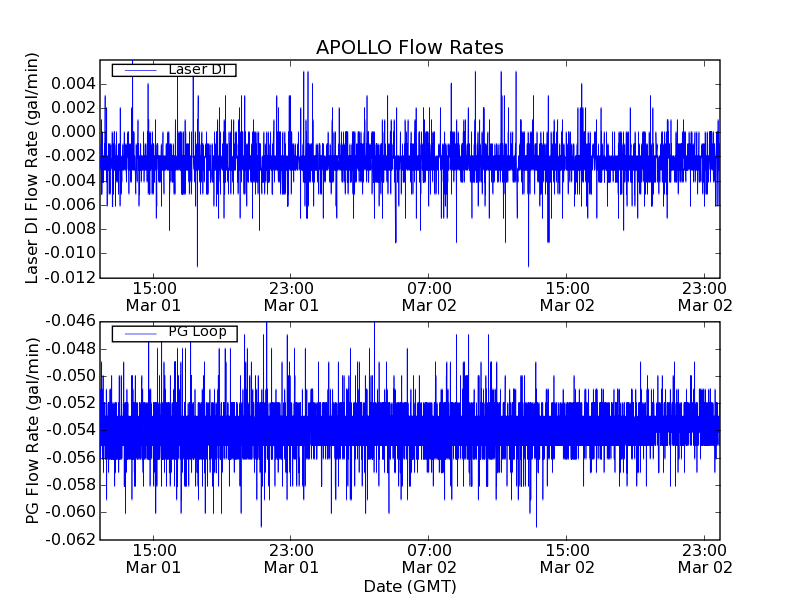The height and width of the screenshot is (600, 800).
Task: Click the 0.004 tick on top plot
Action: (73, 83)
